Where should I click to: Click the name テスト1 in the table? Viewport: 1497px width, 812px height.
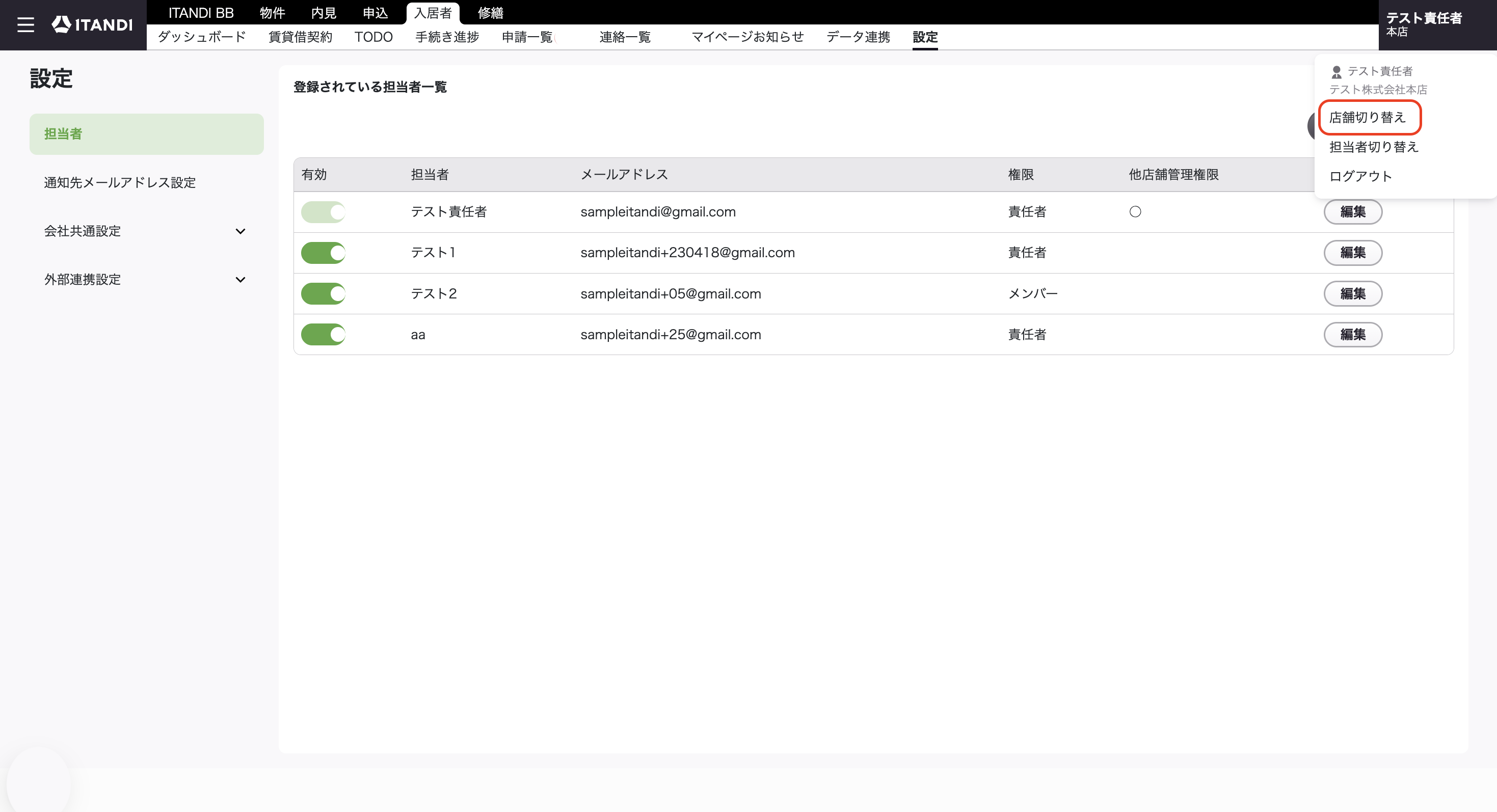point(434,253)
